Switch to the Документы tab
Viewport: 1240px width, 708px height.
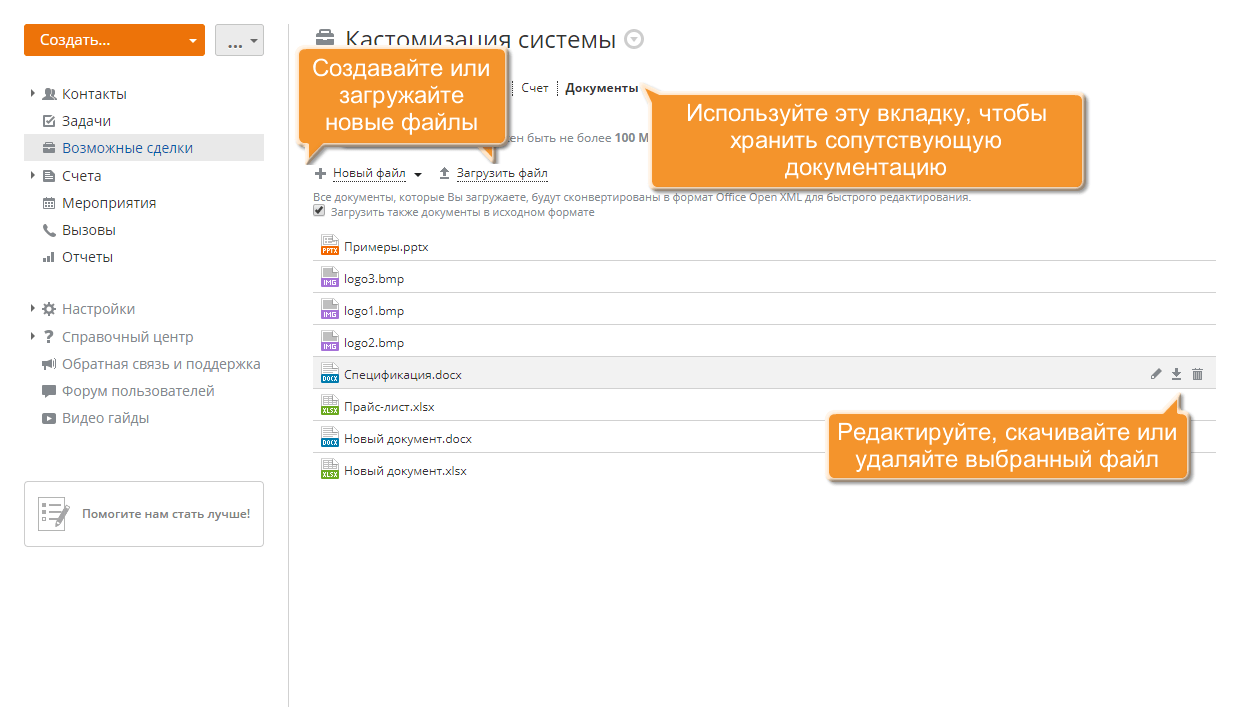tap(601, 88)
